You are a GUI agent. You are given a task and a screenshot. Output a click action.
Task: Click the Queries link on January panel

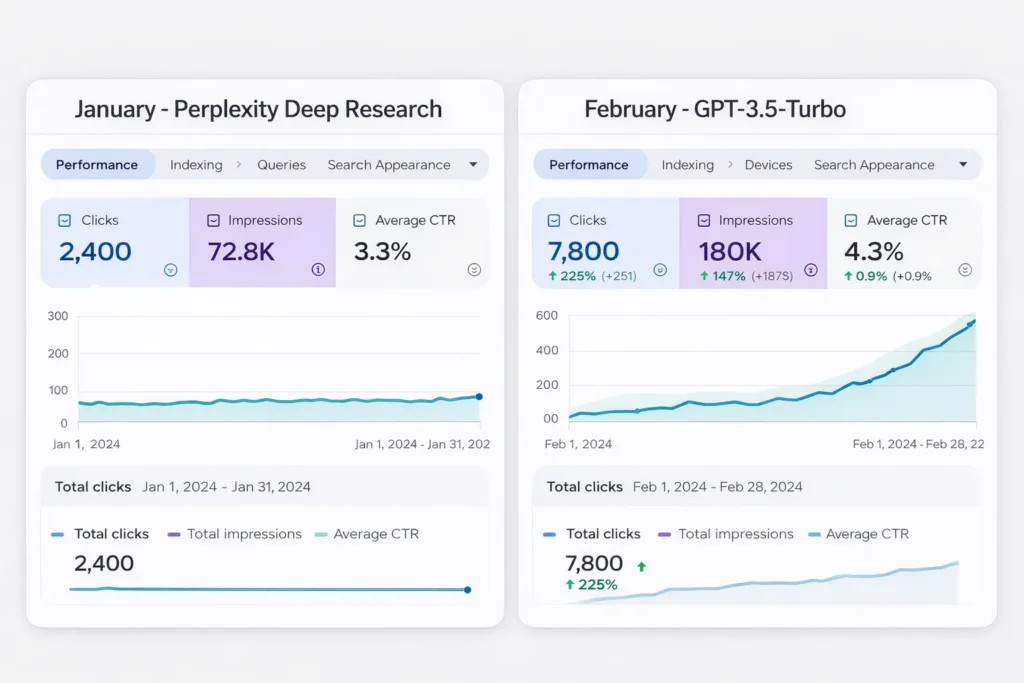(281, 165)
